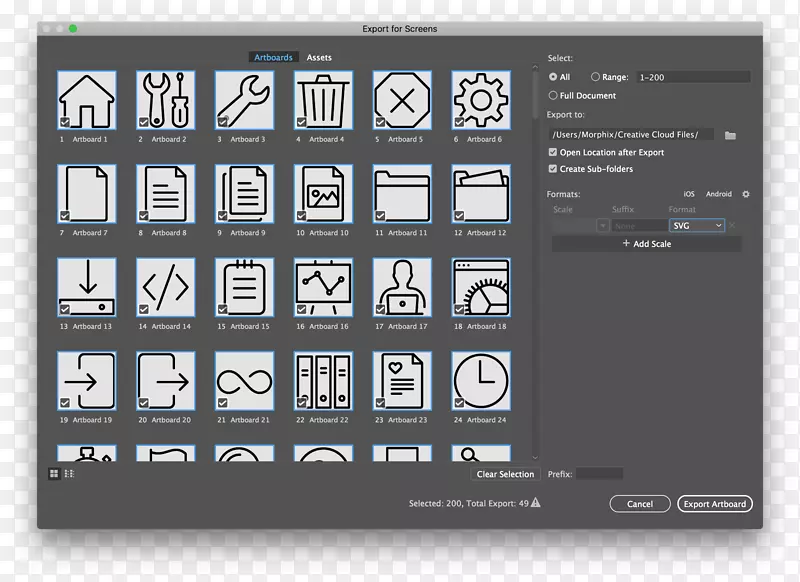Click the warning triangle next to Total Export
This screenshot has width=800, height=582.
click(x=536, y=503)
